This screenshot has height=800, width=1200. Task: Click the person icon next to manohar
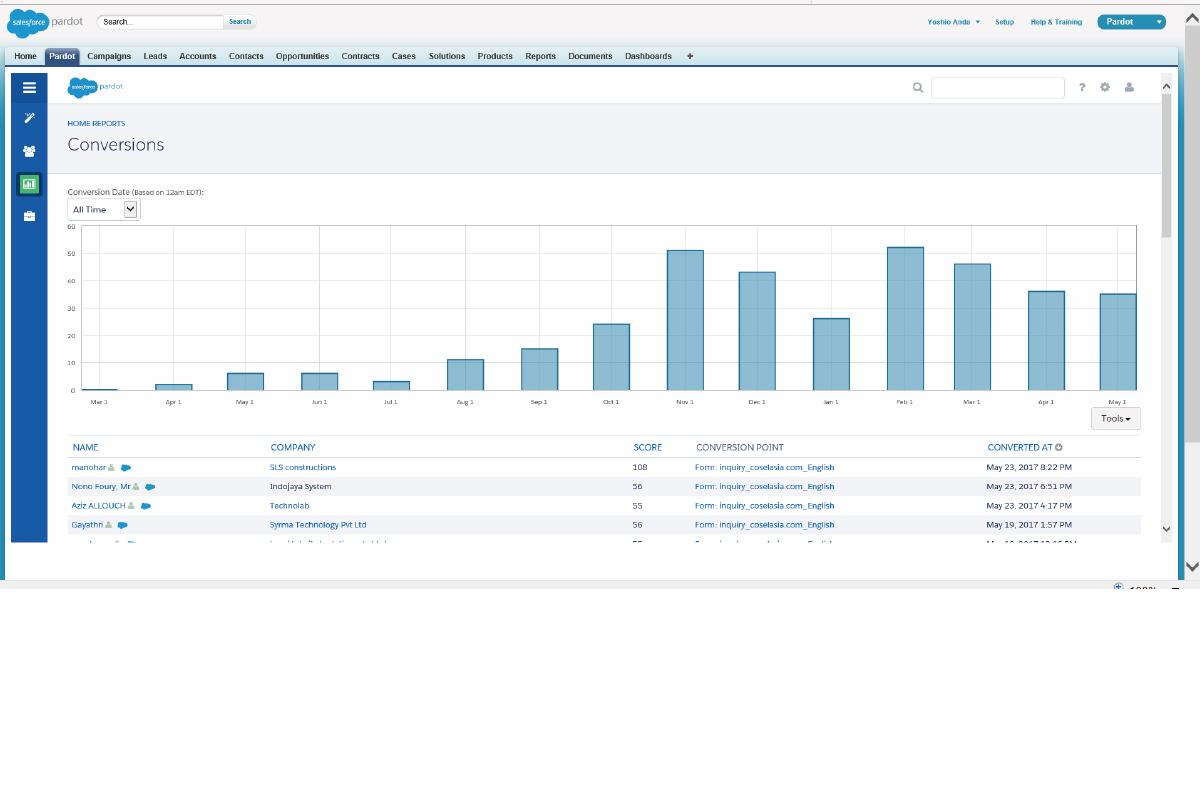112,467
